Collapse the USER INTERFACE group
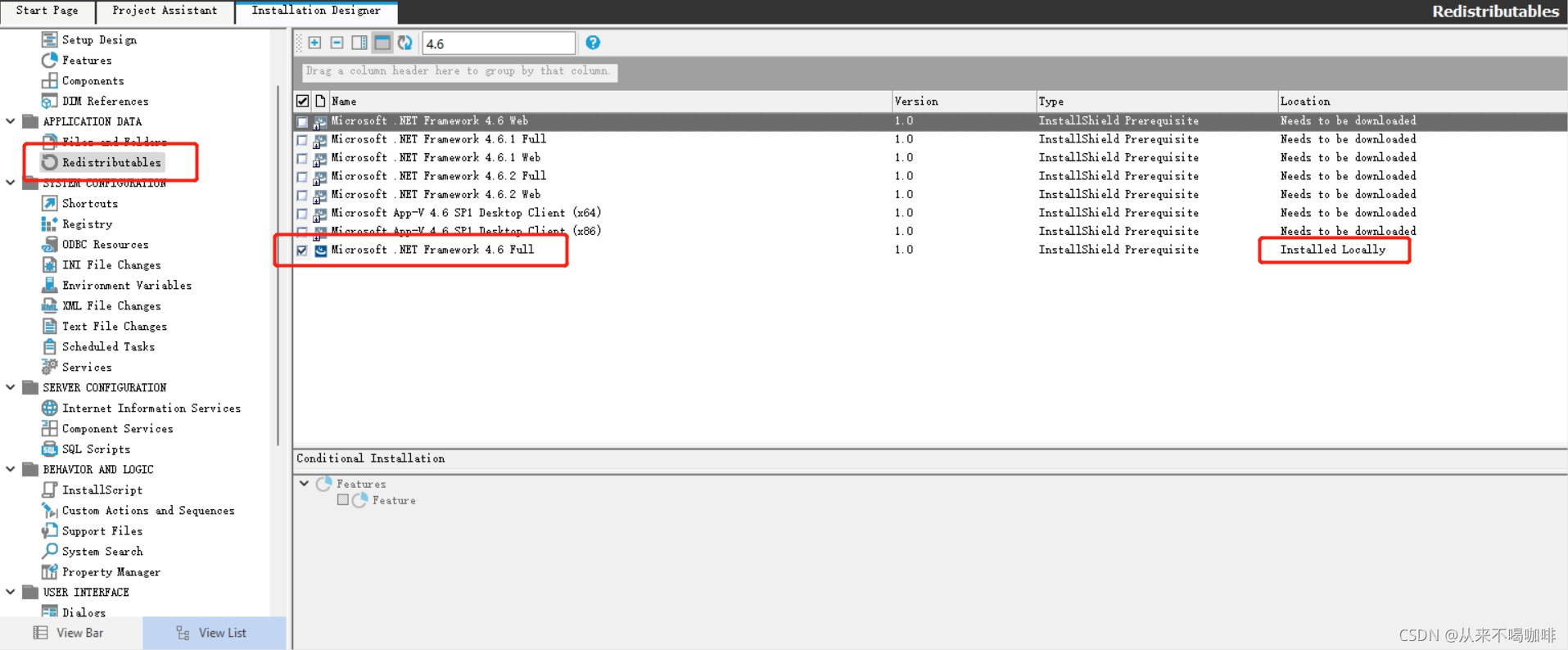The height and width of the screenshot is (650, 1568). [x=11, y=592]
